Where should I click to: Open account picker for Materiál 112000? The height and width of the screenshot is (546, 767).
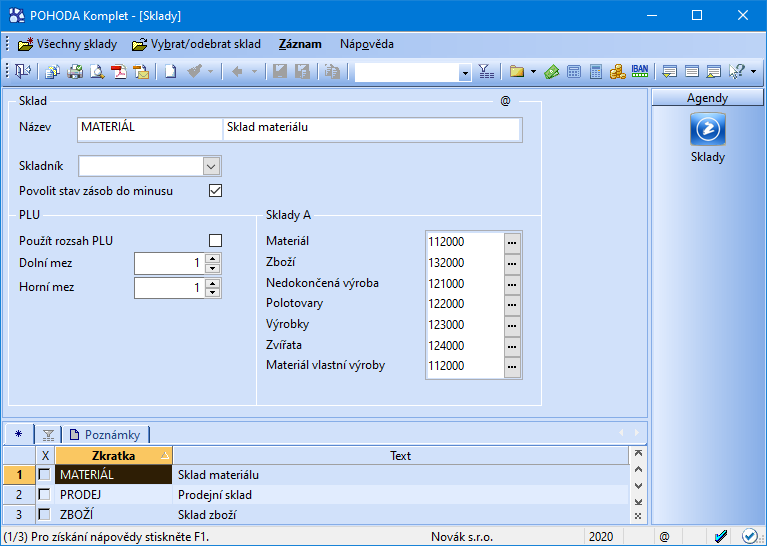point(512,242)
